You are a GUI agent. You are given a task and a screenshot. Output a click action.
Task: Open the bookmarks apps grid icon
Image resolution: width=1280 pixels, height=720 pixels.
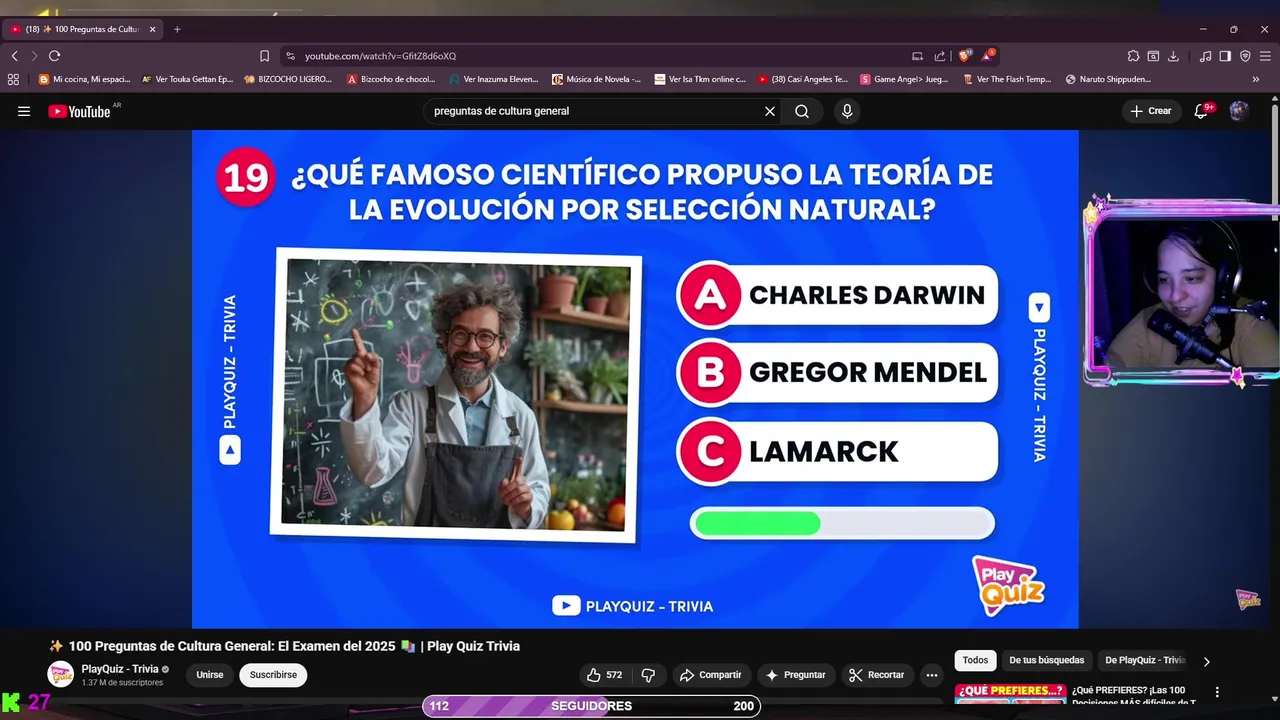coord(13,79)
